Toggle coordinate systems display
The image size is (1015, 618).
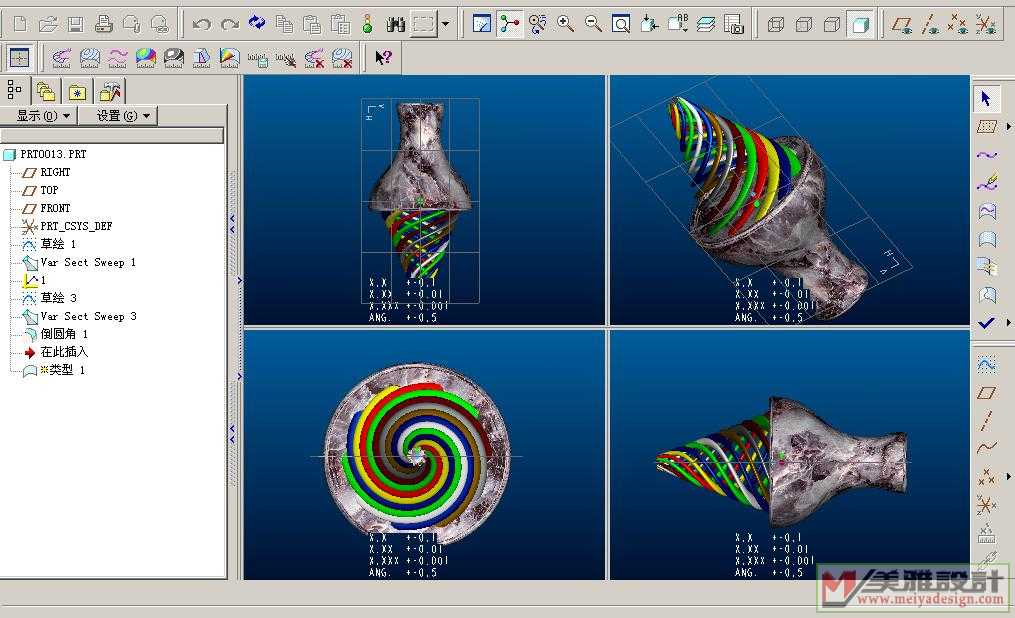pos(986,25)
